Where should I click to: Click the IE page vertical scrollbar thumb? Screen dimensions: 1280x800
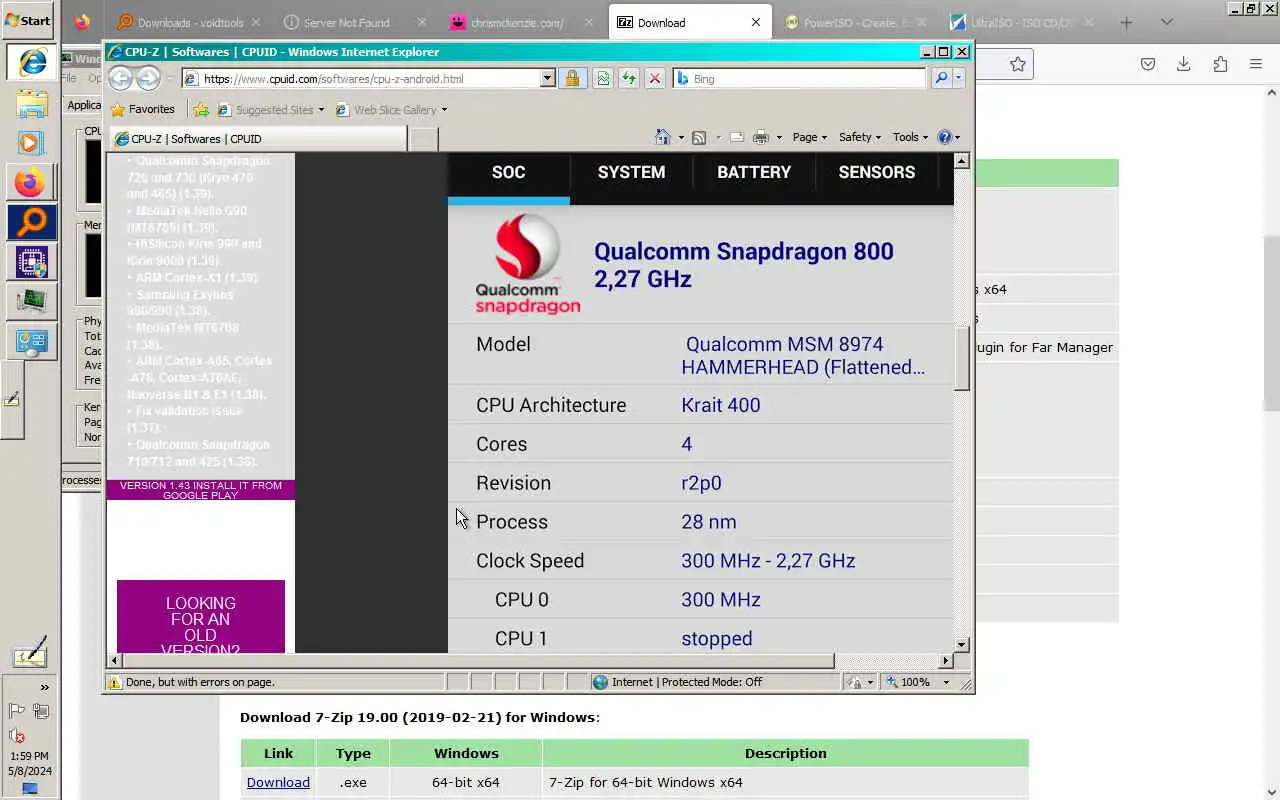click(961, 358)
